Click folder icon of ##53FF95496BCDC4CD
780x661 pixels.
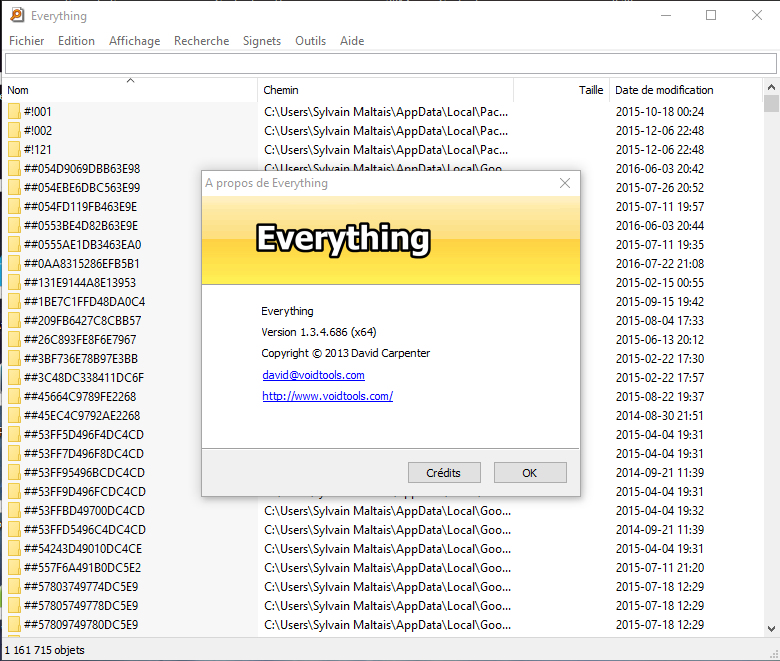point(14,472)
